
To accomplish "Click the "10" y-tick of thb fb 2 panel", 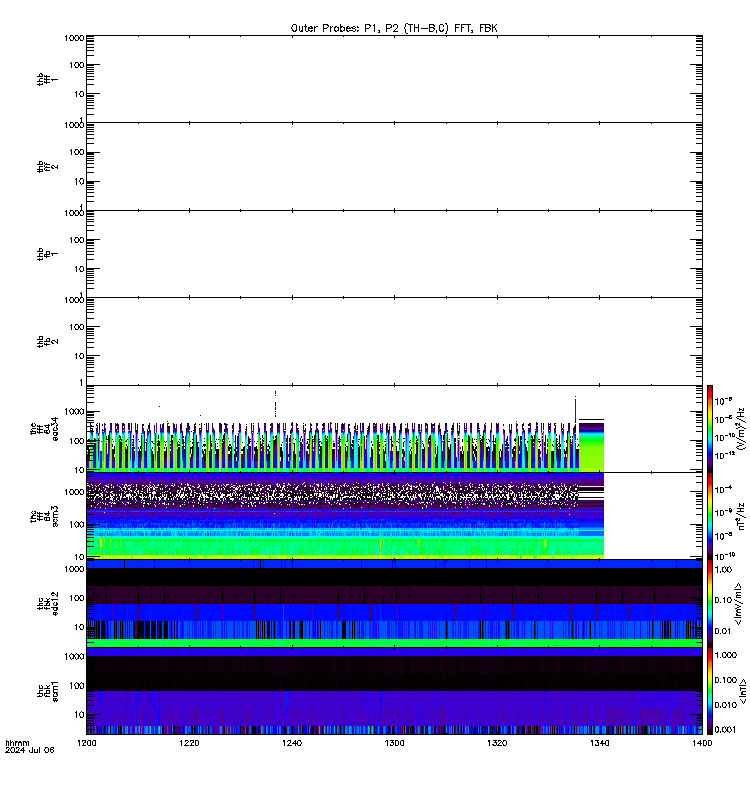I will (80, 356).
